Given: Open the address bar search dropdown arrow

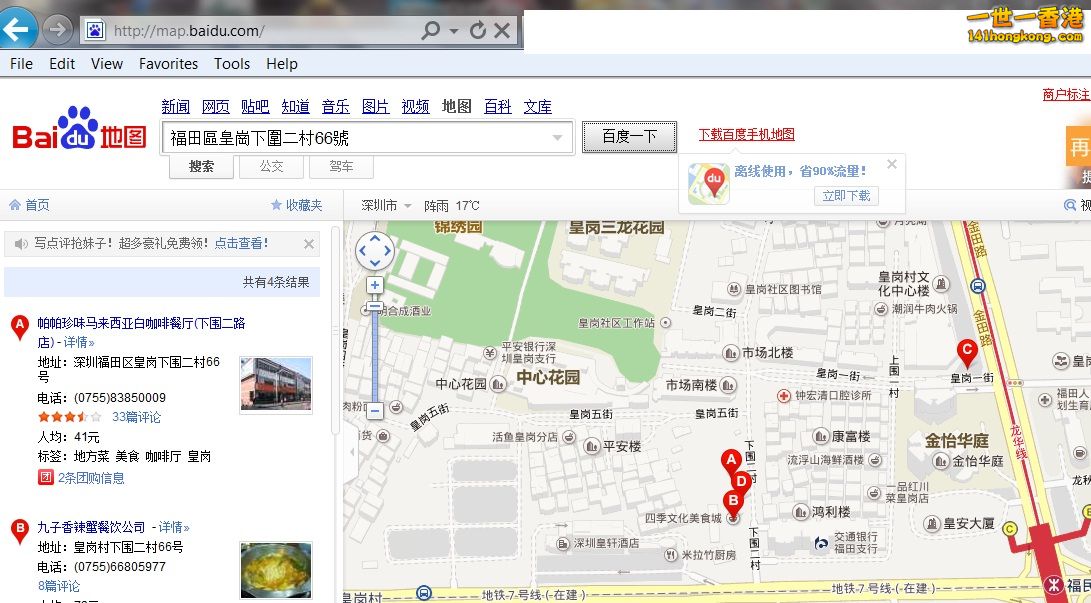Looking at the screenshot, I should coord(453,31).
